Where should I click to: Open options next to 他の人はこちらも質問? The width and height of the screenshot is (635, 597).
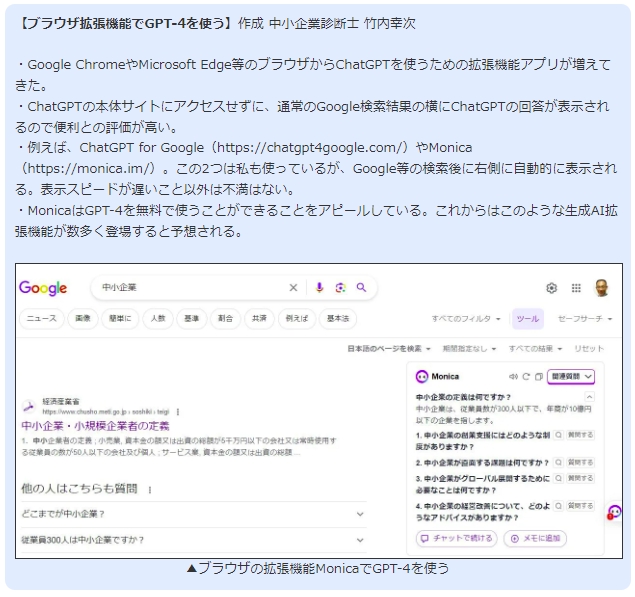(150, 490)
